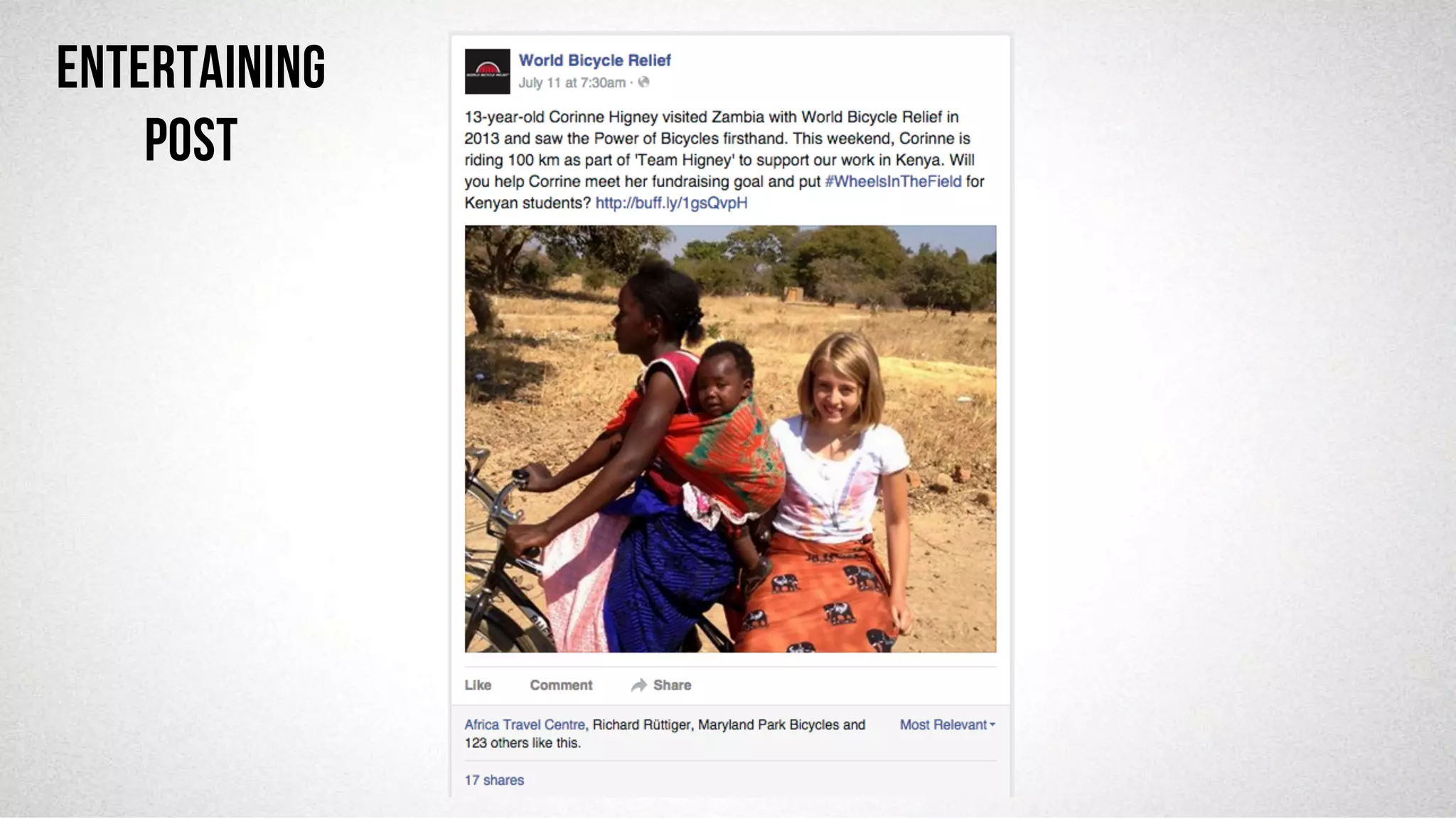Click the Entertaining Post slide title
This screenshot has height=819, width=1456.
click(191, 102)
